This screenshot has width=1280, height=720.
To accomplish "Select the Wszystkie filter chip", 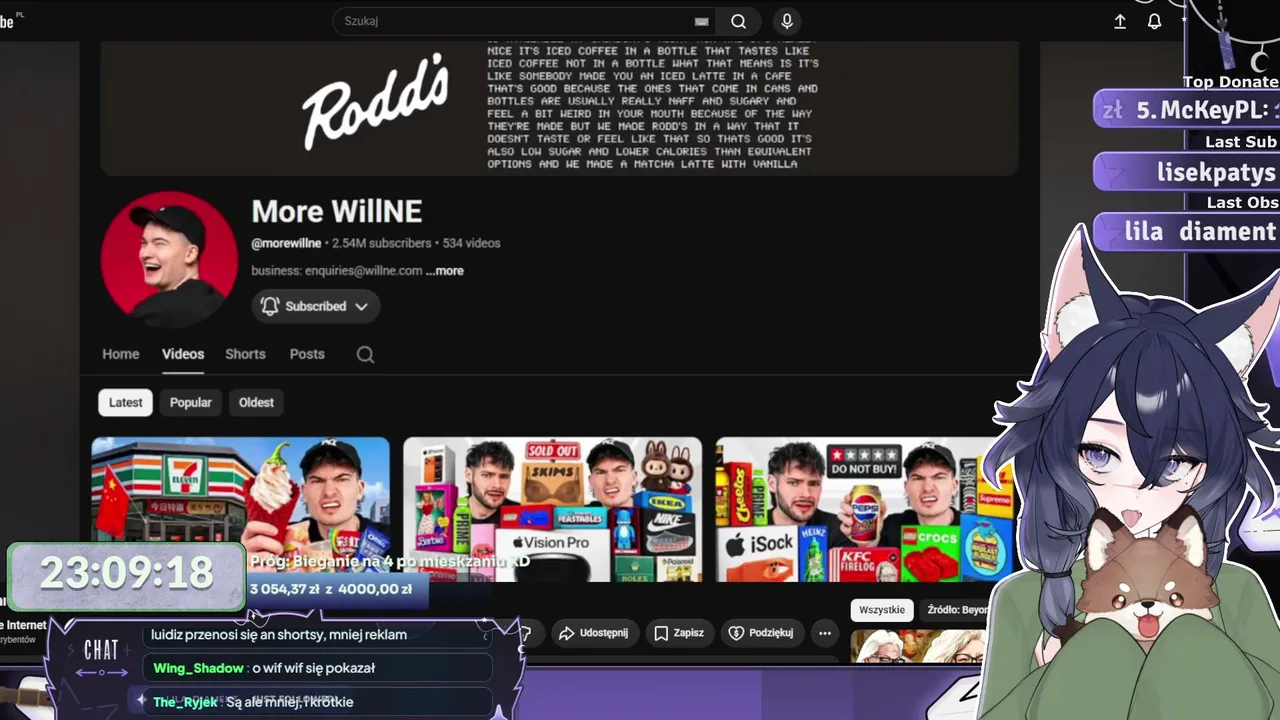I will pos(882,610).
